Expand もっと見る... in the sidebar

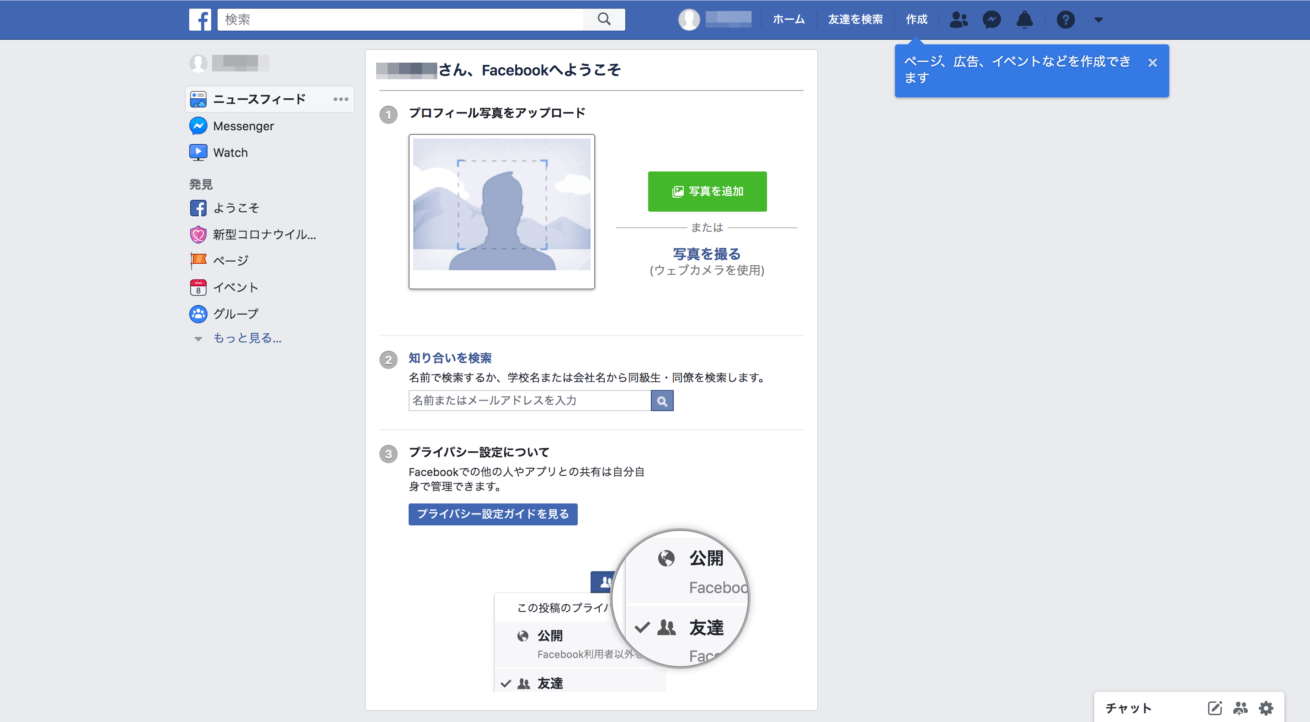coord(247,338)
